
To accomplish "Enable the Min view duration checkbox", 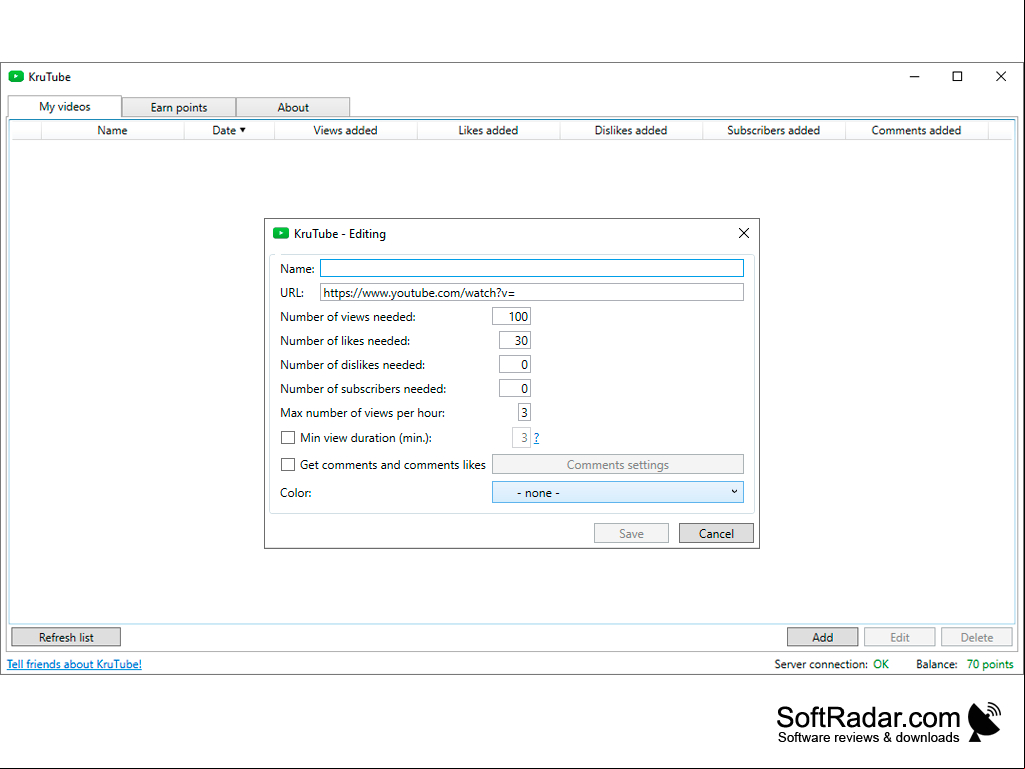I will click(288, 437).
